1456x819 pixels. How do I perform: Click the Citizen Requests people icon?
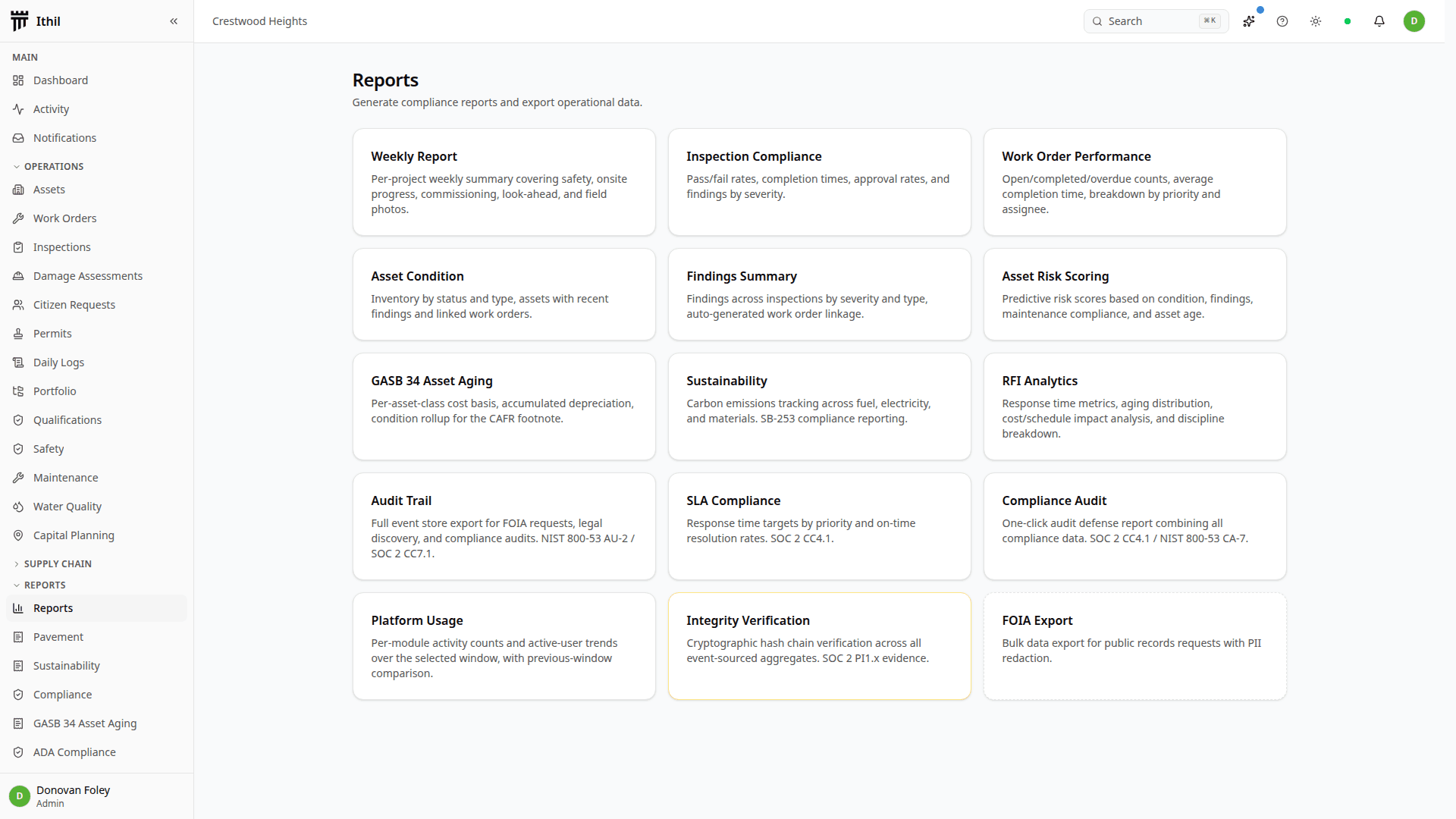coord(18,305)
